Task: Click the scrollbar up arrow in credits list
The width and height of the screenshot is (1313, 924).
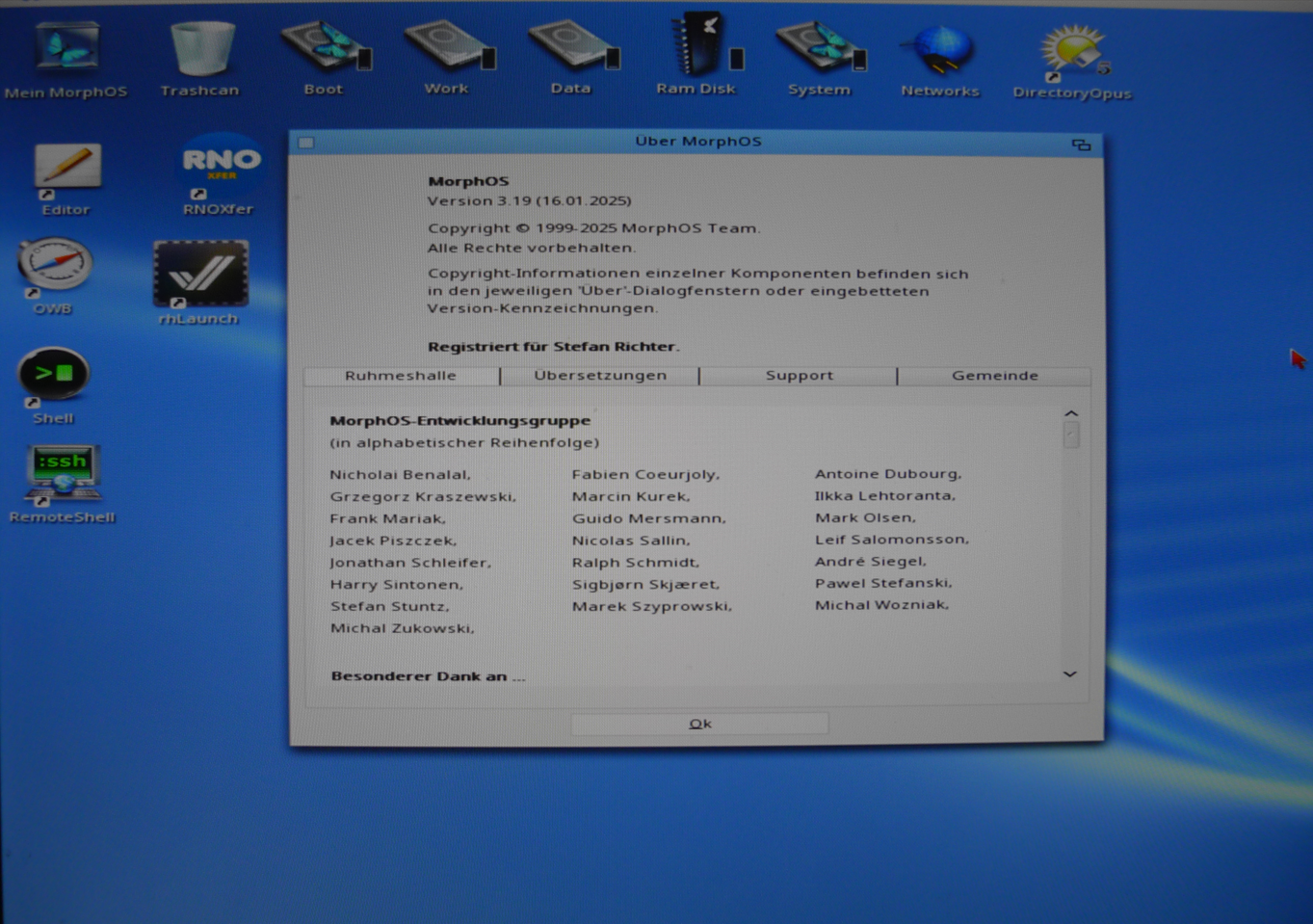Action: point(1071,413)
